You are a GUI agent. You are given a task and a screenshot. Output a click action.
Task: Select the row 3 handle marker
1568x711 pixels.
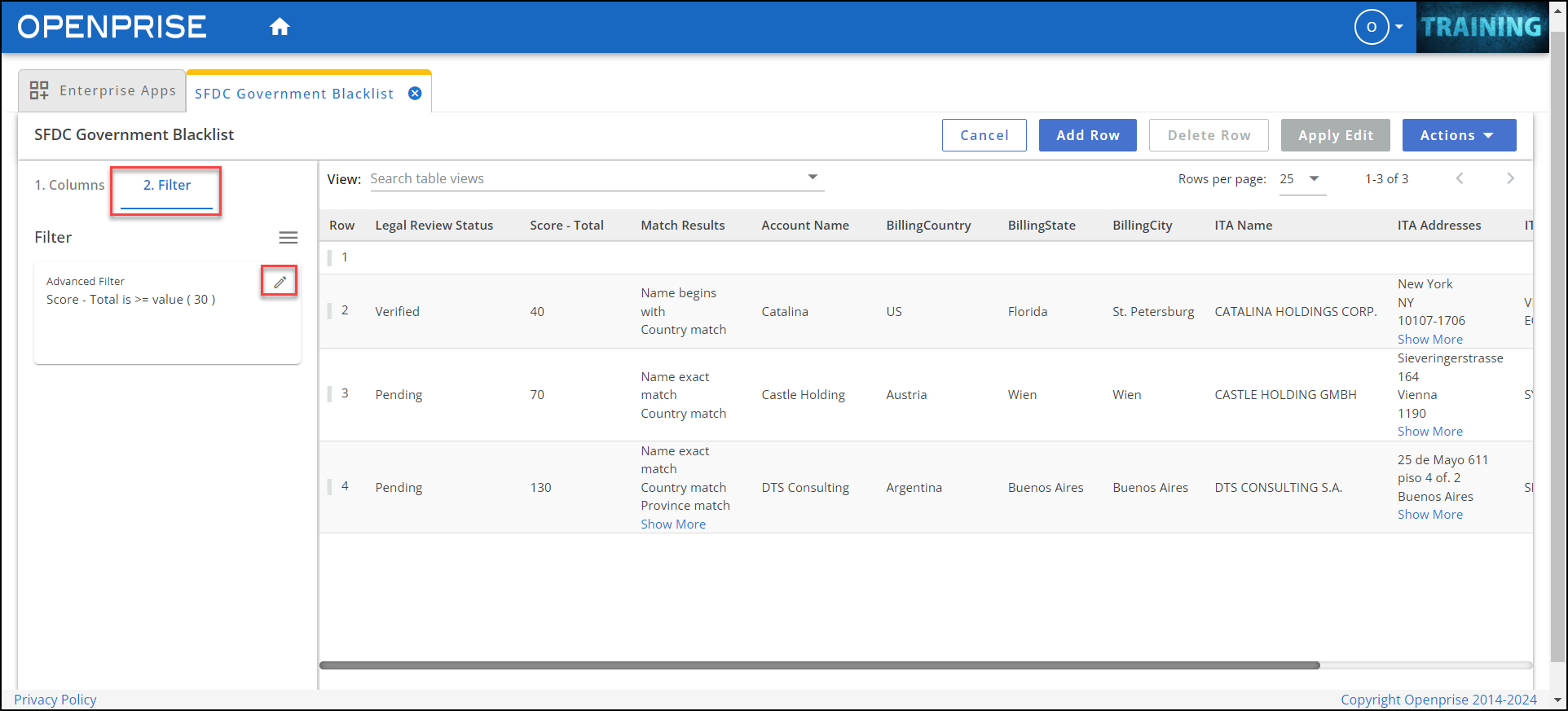pyautogui.click(x=330, y=394)
